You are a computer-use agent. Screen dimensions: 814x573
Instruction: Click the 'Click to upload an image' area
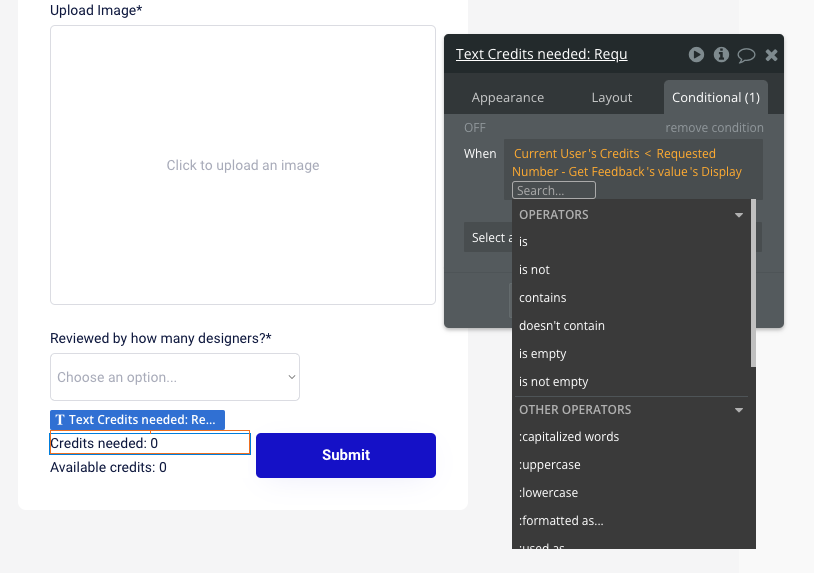coord(243,165)
